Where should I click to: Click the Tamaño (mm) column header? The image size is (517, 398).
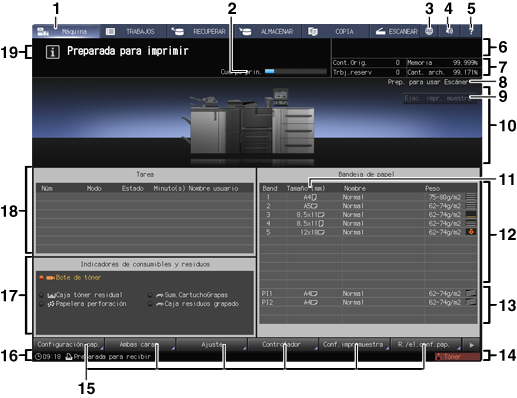point(306,188)
